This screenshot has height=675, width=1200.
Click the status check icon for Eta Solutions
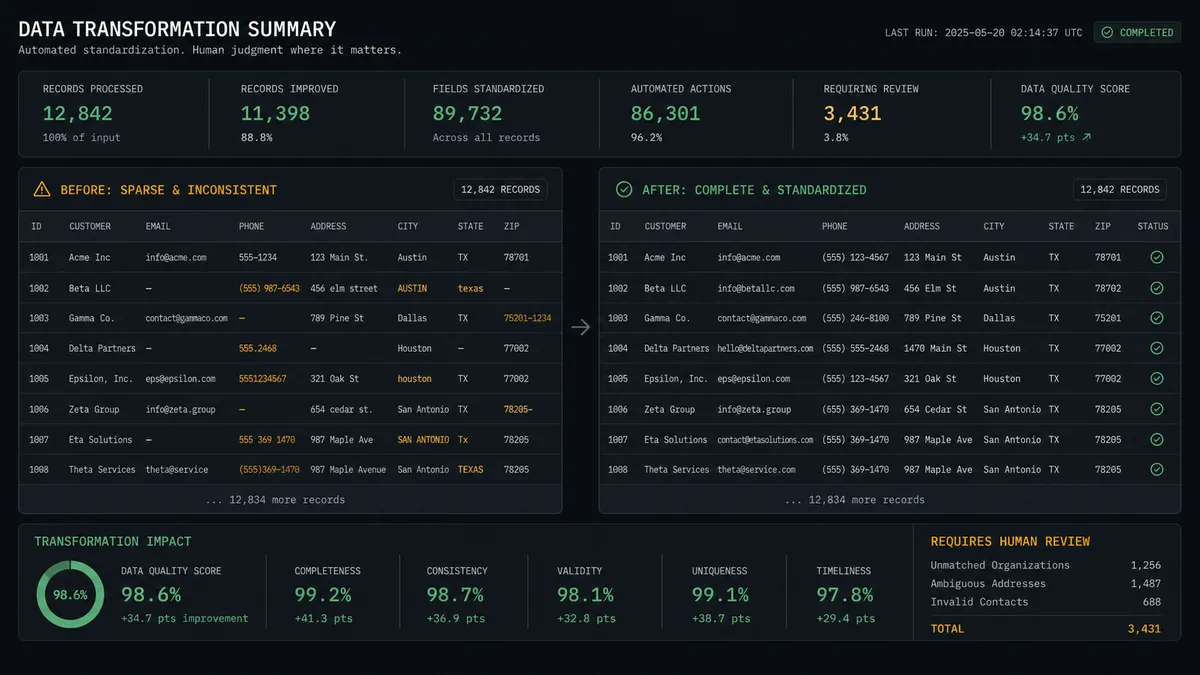pos(1157,439)
